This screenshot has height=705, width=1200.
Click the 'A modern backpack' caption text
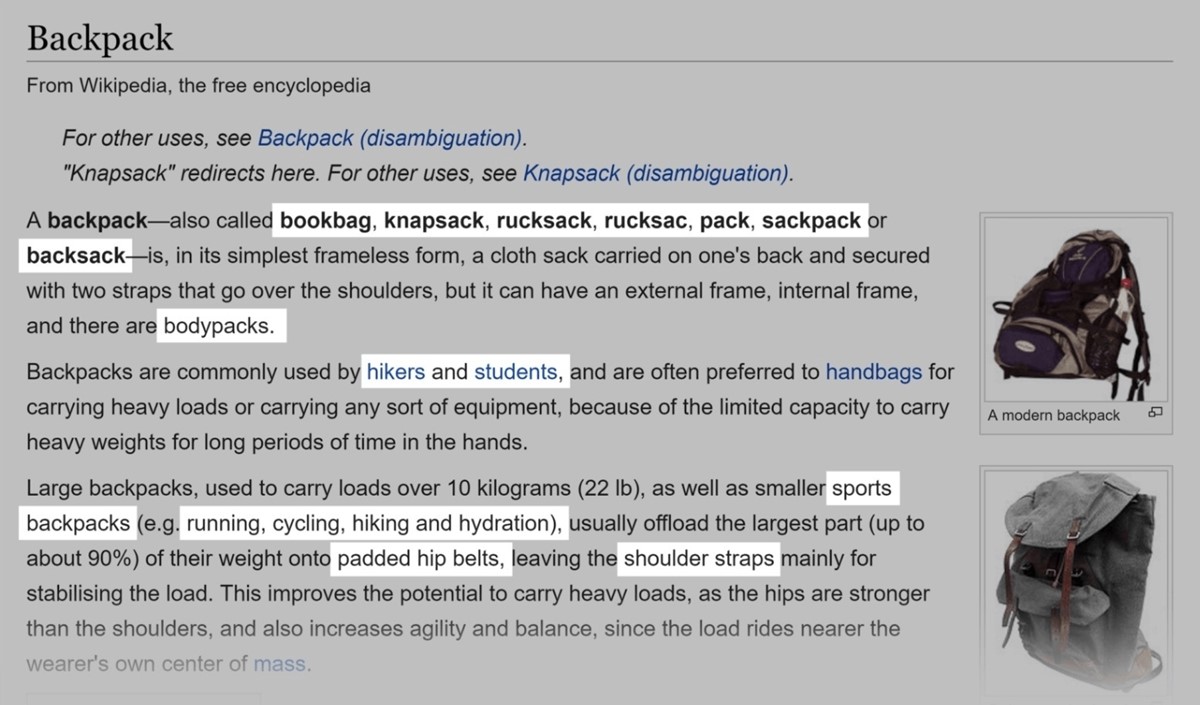pyautogui.click(x=1053, y=415)
